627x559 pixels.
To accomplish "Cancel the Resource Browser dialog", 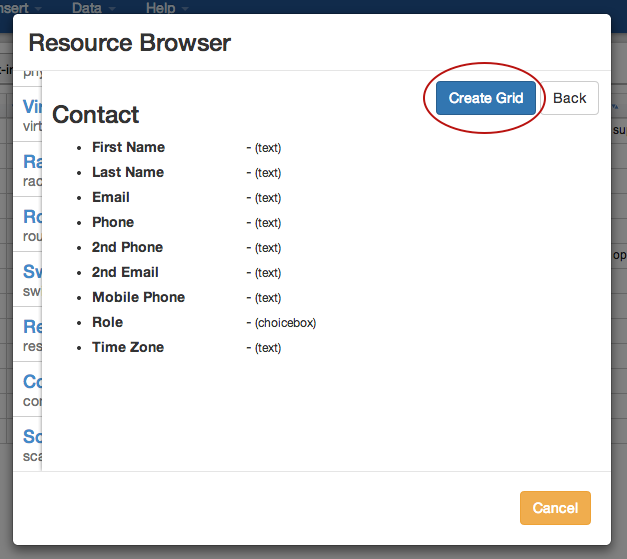I will pos(555,508).
